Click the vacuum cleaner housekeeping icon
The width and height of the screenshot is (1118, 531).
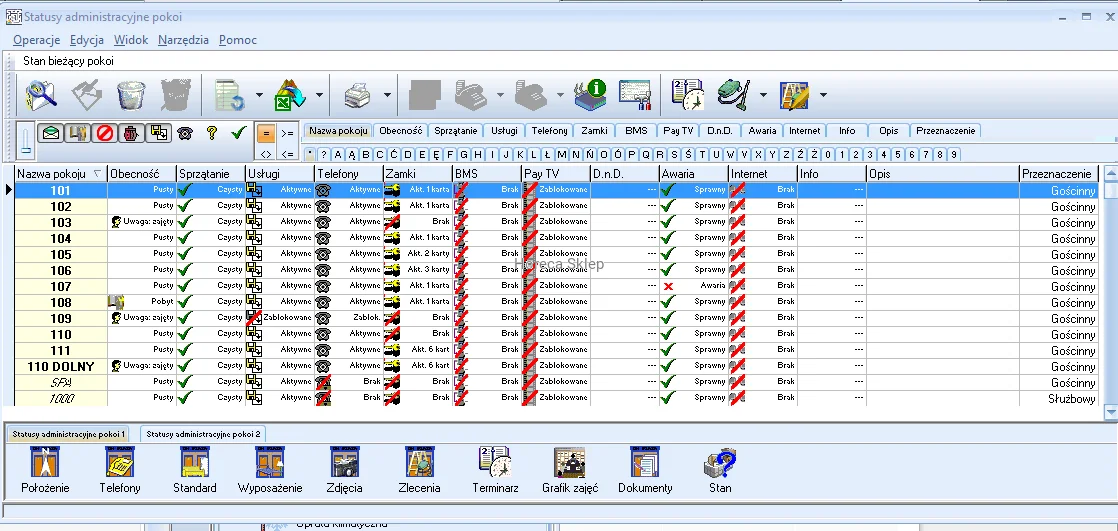pyautogui.click(x=735, y=96)
